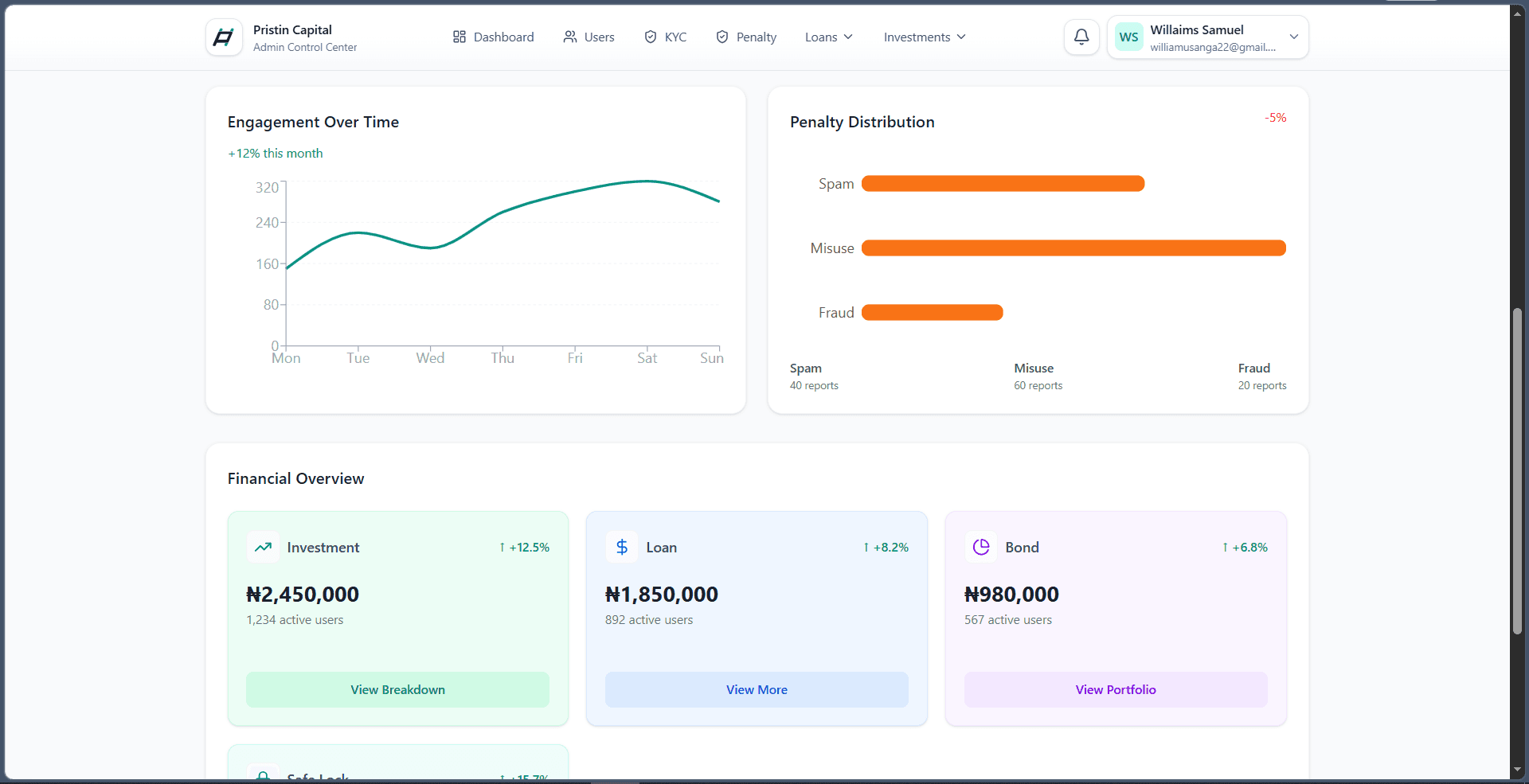Click the WS avatar badge
The width and height of the screenshot is (1529, 784).
click(1128, 37)
